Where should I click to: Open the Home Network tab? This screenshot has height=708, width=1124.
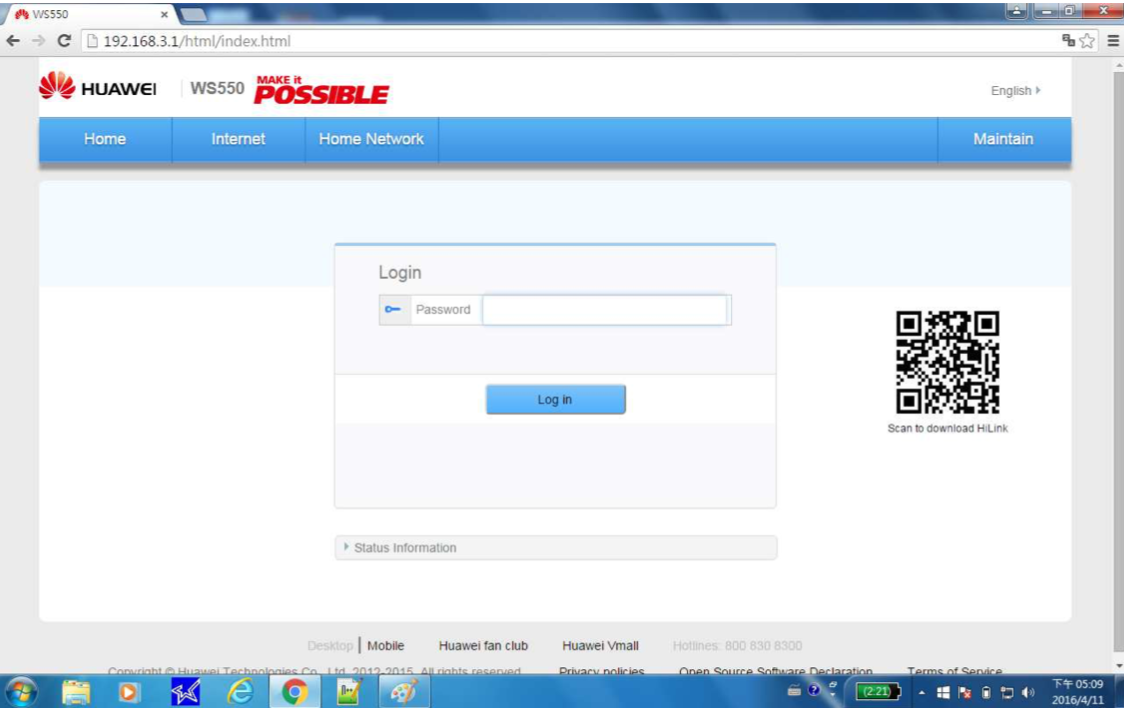(x=371, y=139)
